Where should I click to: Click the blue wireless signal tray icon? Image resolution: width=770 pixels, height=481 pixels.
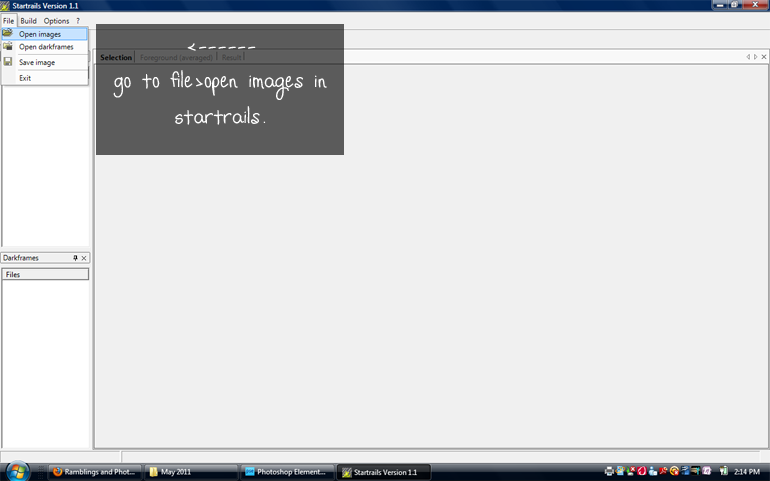point(685,471)
